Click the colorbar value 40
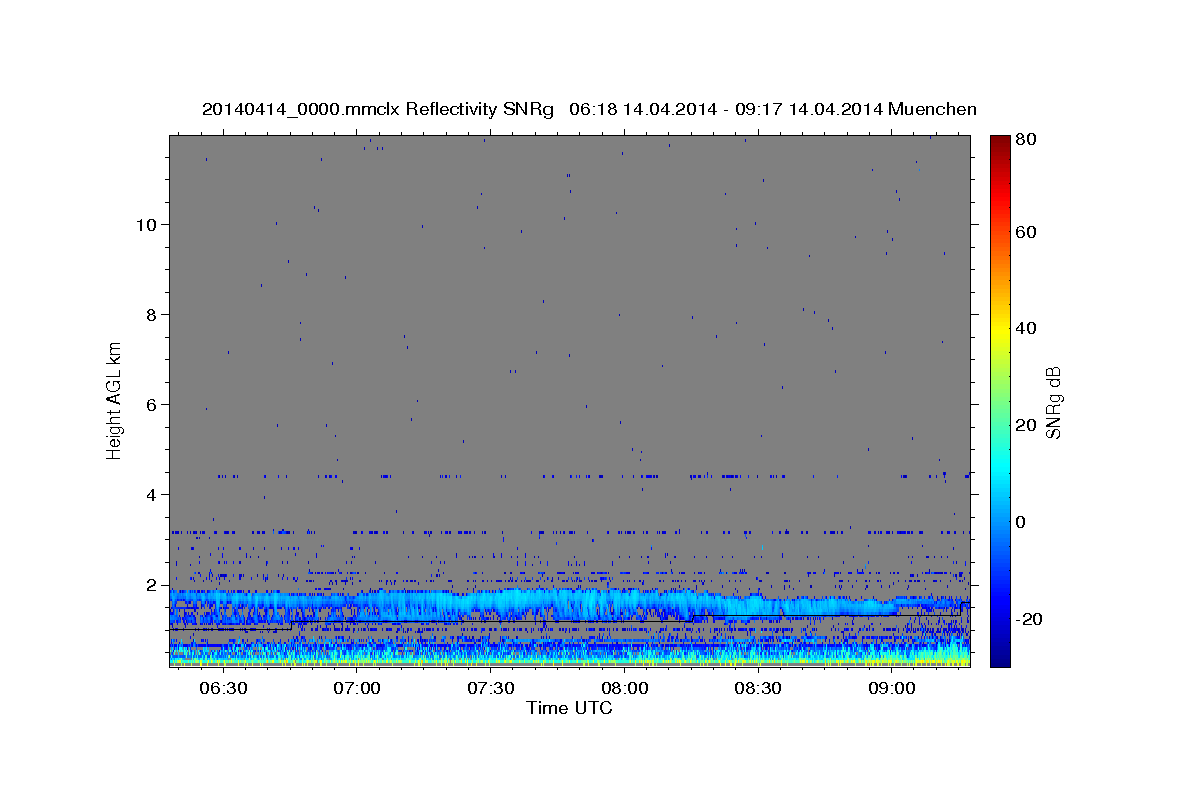Image resolution: width=1200 pixels, height=800 pixels. [x=1028, y=328]
